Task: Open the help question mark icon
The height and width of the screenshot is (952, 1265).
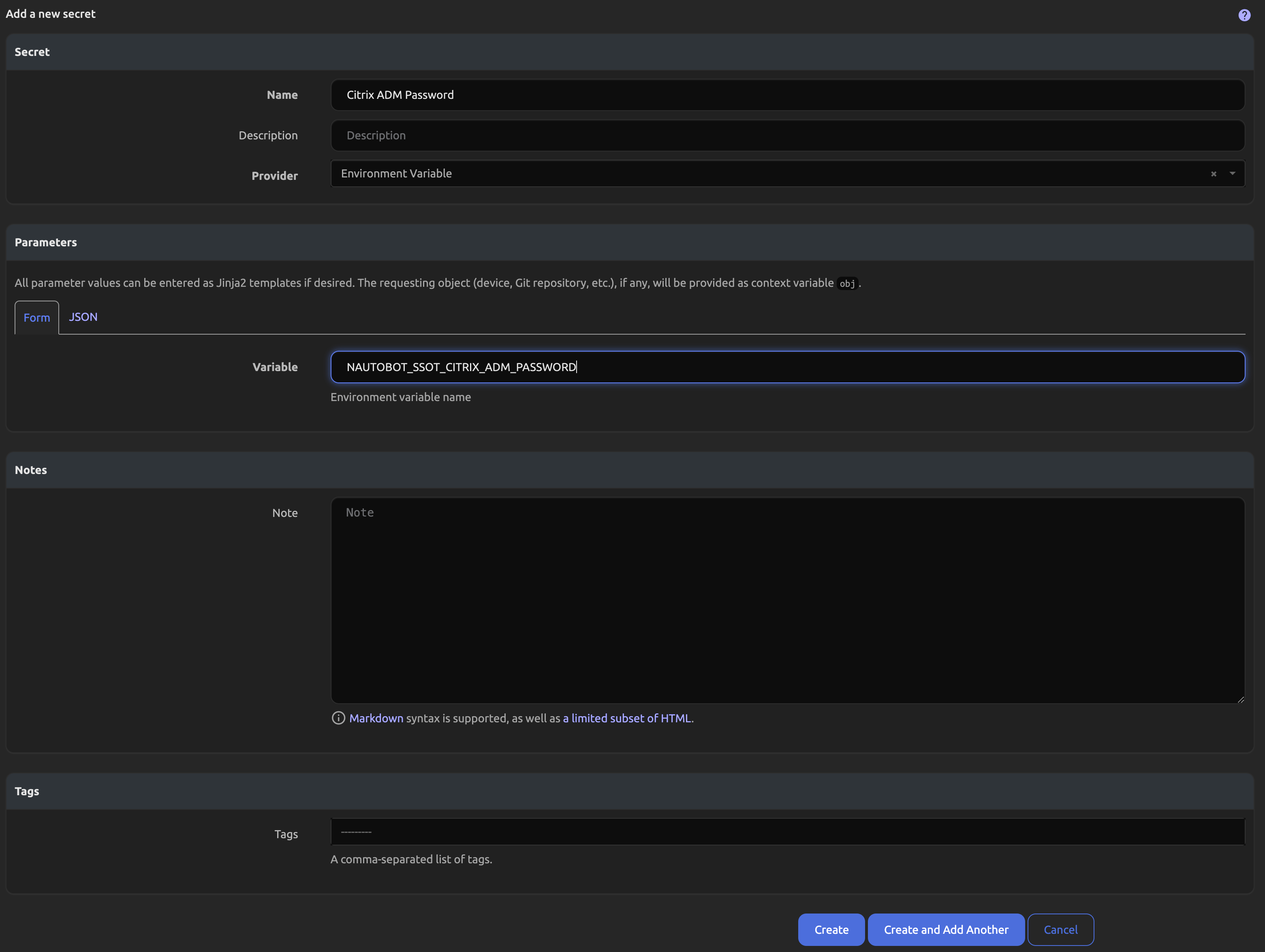Action: pos(1244,15)
